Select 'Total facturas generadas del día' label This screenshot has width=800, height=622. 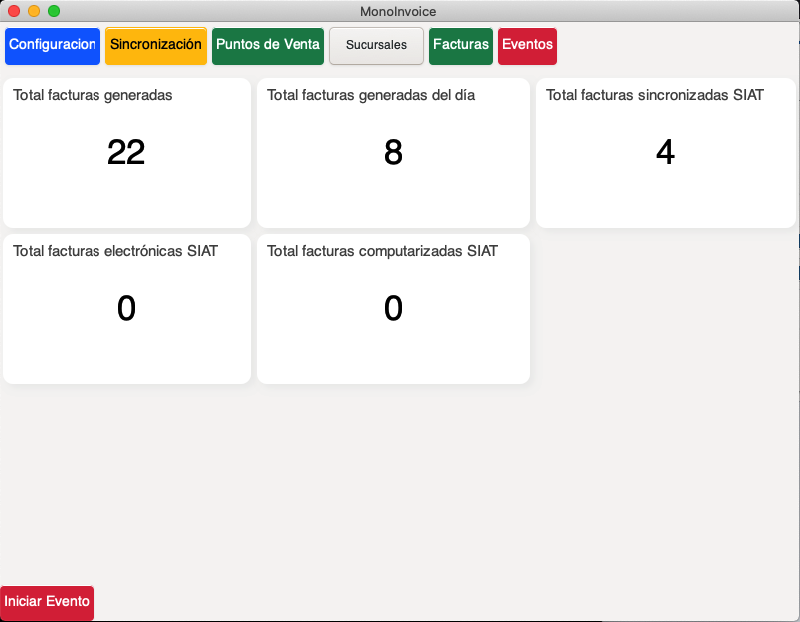tap(371, 96)
